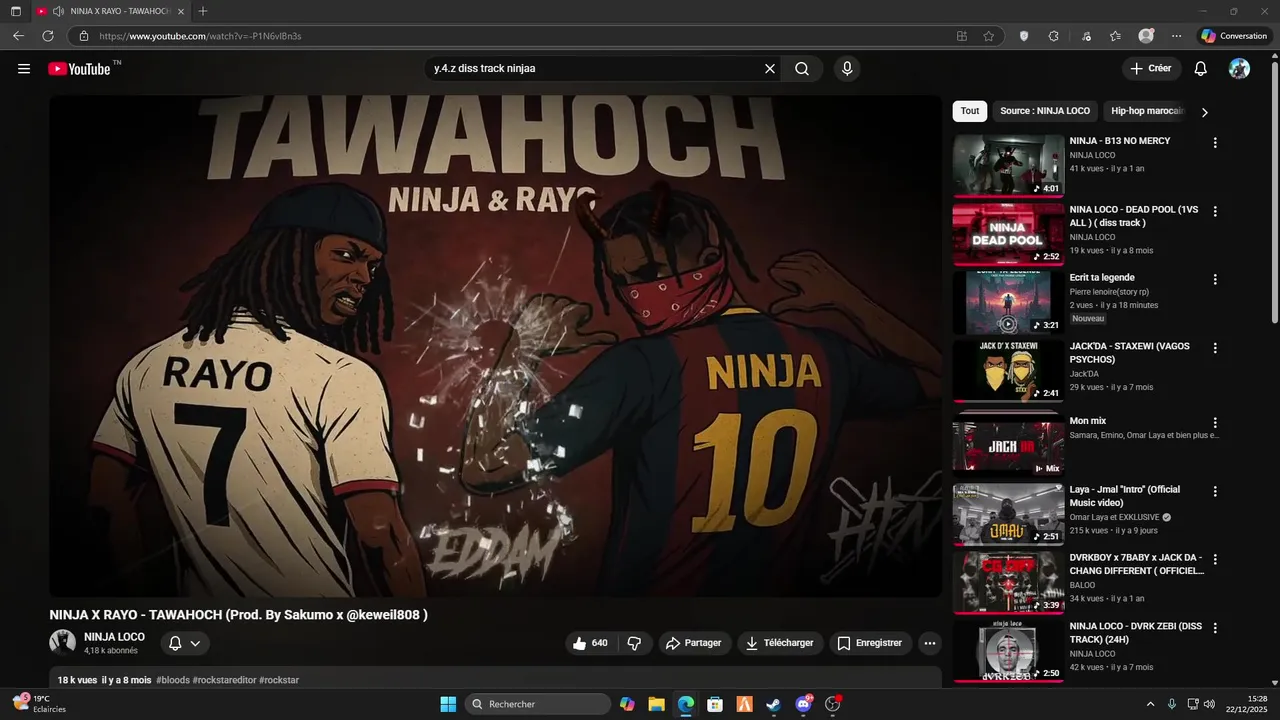Open the Créer menu
Viewport: 1280px width, 720px height.
(x=1151, y=69)
